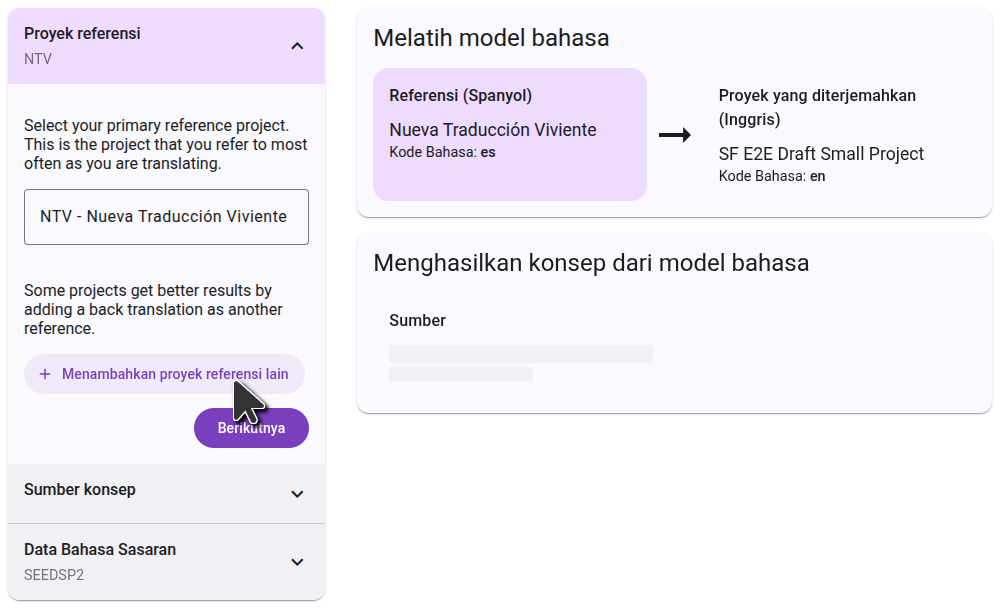Viewport: 1000px width, 608px height.
Task: Click the Proyek referensi panel title
Action: point(82,34)
